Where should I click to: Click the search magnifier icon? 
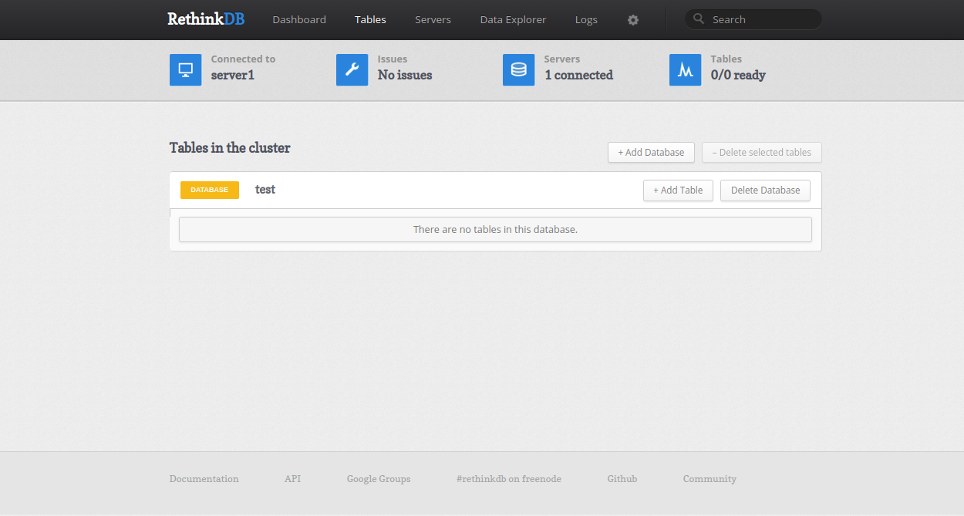pos(698,19)
